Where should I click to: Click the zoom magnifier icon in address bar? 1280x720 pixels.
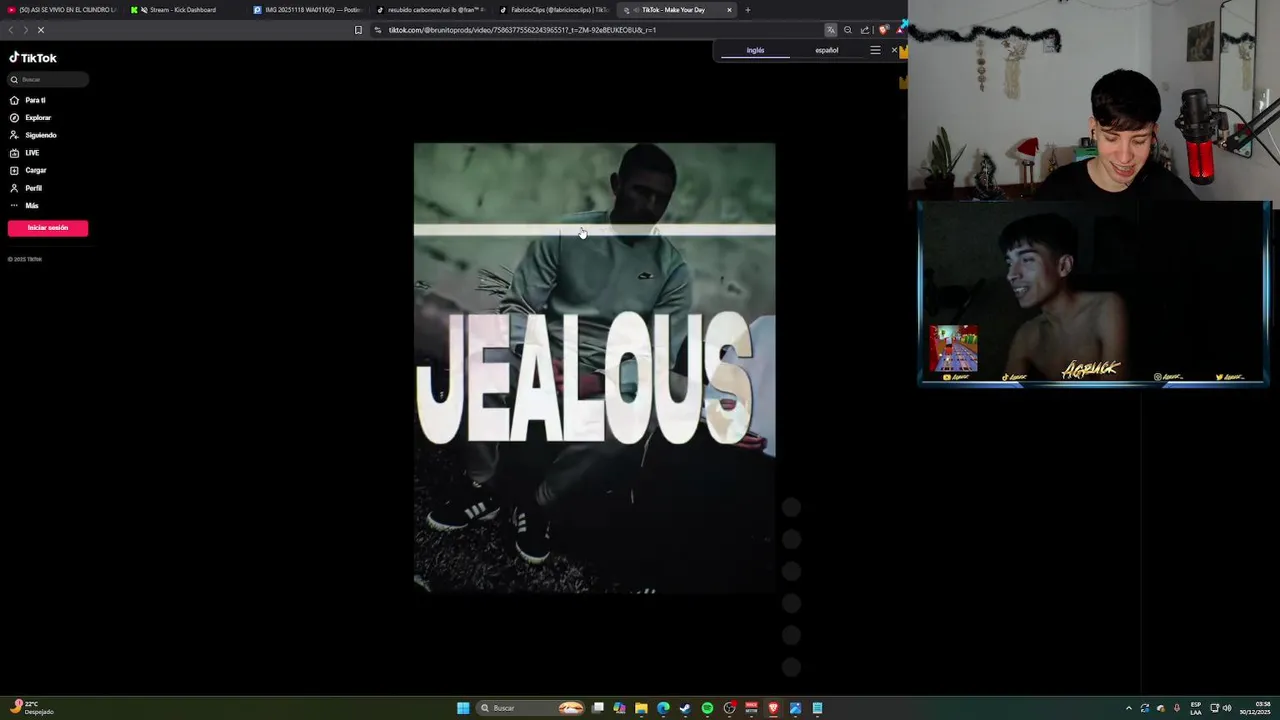click(x=848, y=30)
